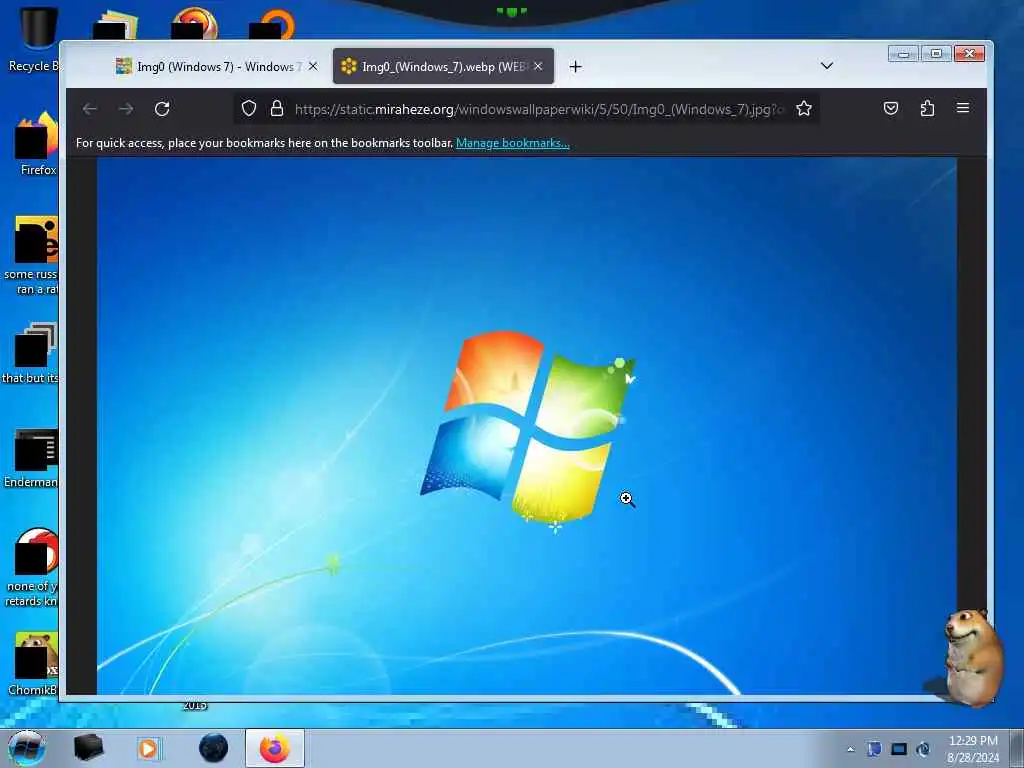Image resolution: width=1024 pixels, height=768 pixels.
Task: Click Show desktop strip at taskbar end
Action: pyautogui.click(x=1017, y=748)
